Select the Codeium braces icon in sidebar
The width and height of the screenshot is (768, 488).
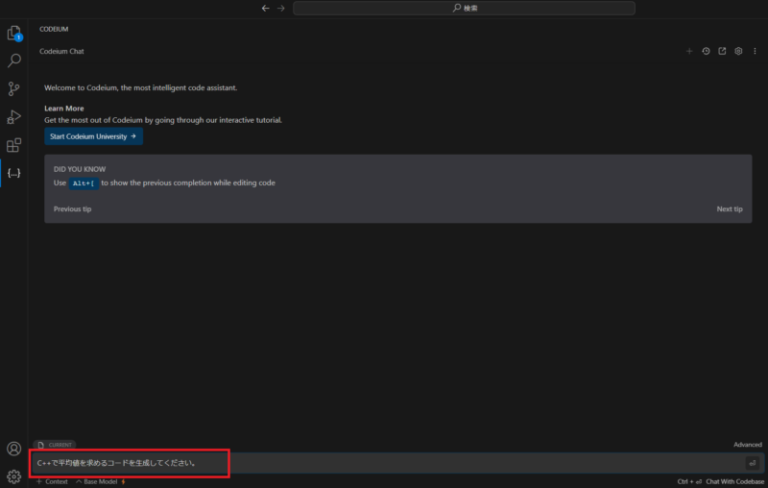pyautogui.click(x=14, y=173)
